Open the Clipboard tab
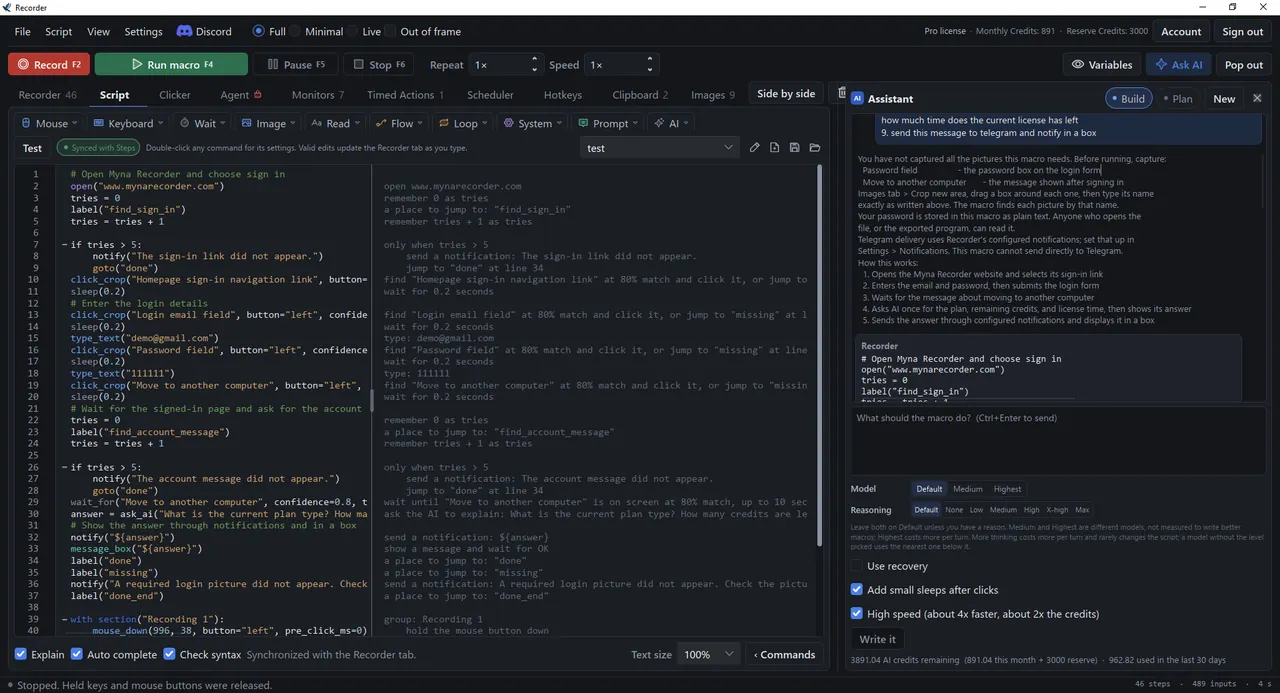The height and width of the screenshot is (693, 1280). pyautogui.click(x=640, y=95)
